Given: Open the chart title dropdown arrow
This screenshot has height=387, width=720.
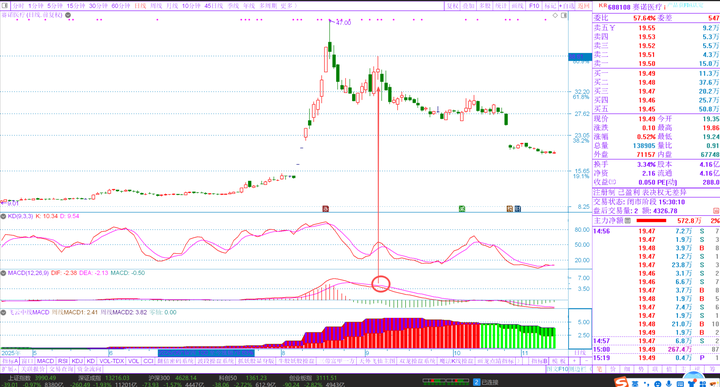Looking at the screenshot, I should pos(68,15).
